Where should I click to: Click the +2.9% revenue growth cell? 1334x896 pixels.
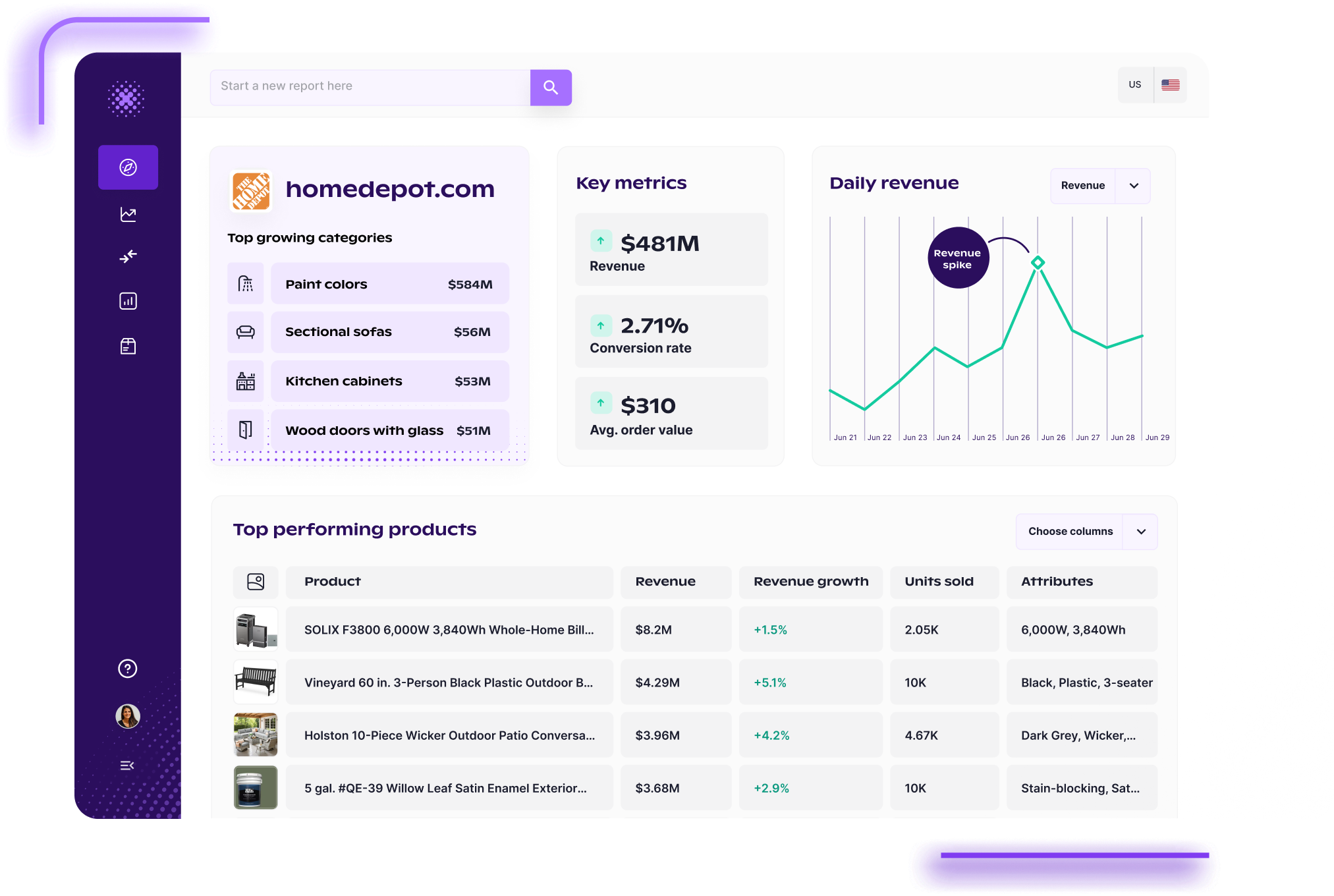811,788
